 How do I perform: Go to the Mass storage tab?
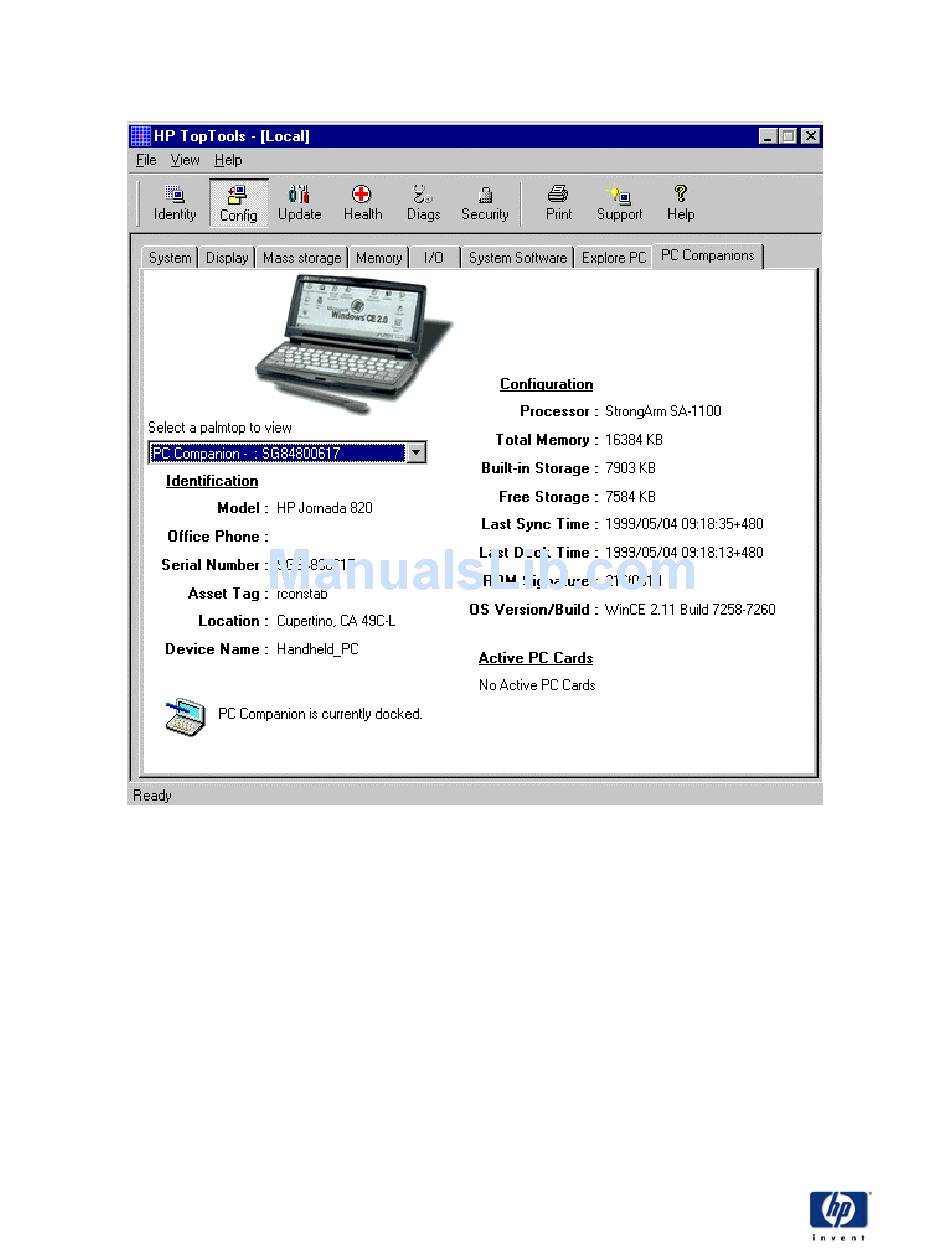(x=302, y=258)
